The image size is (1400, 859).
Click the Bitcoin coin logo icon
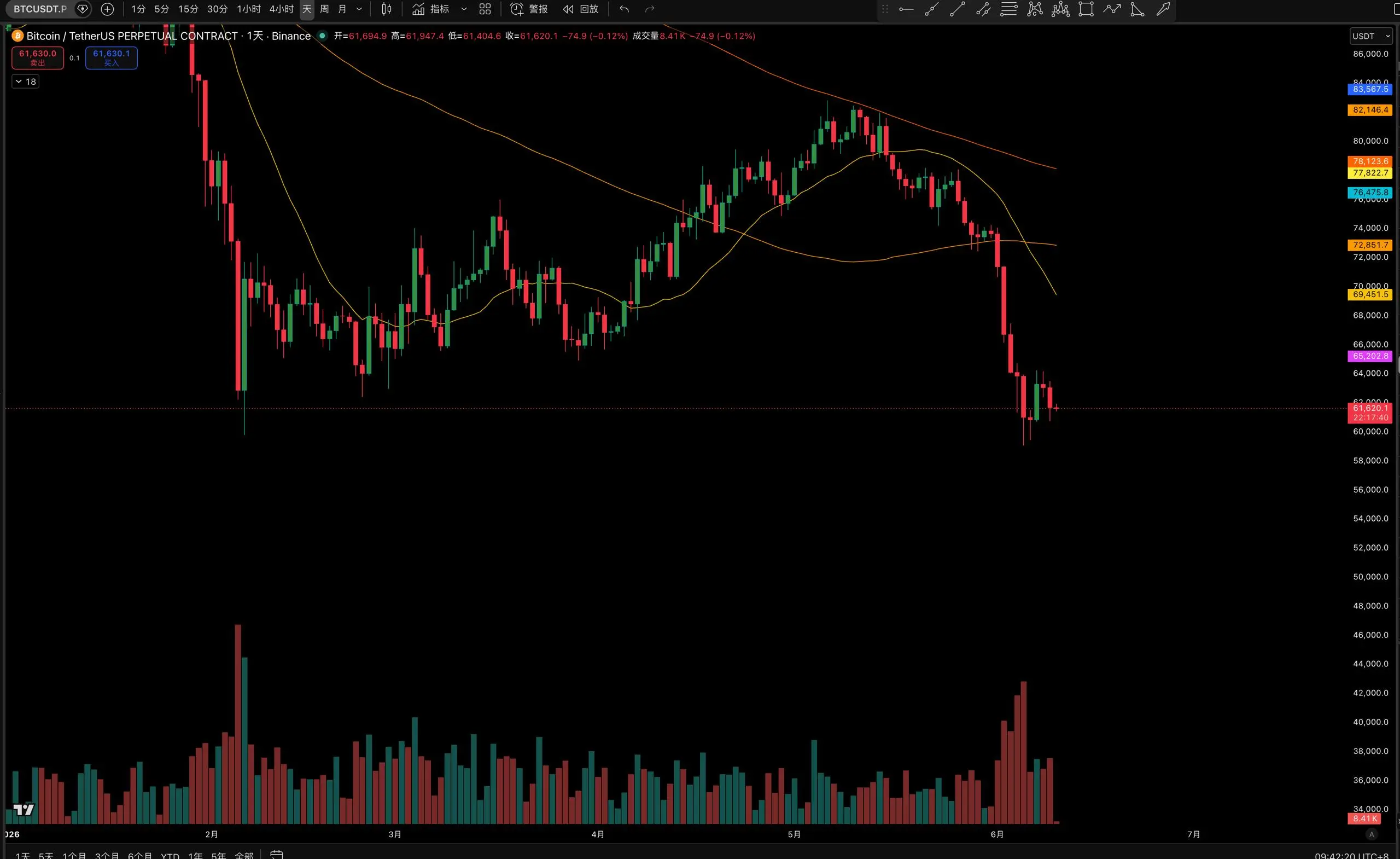pos(17,36)
